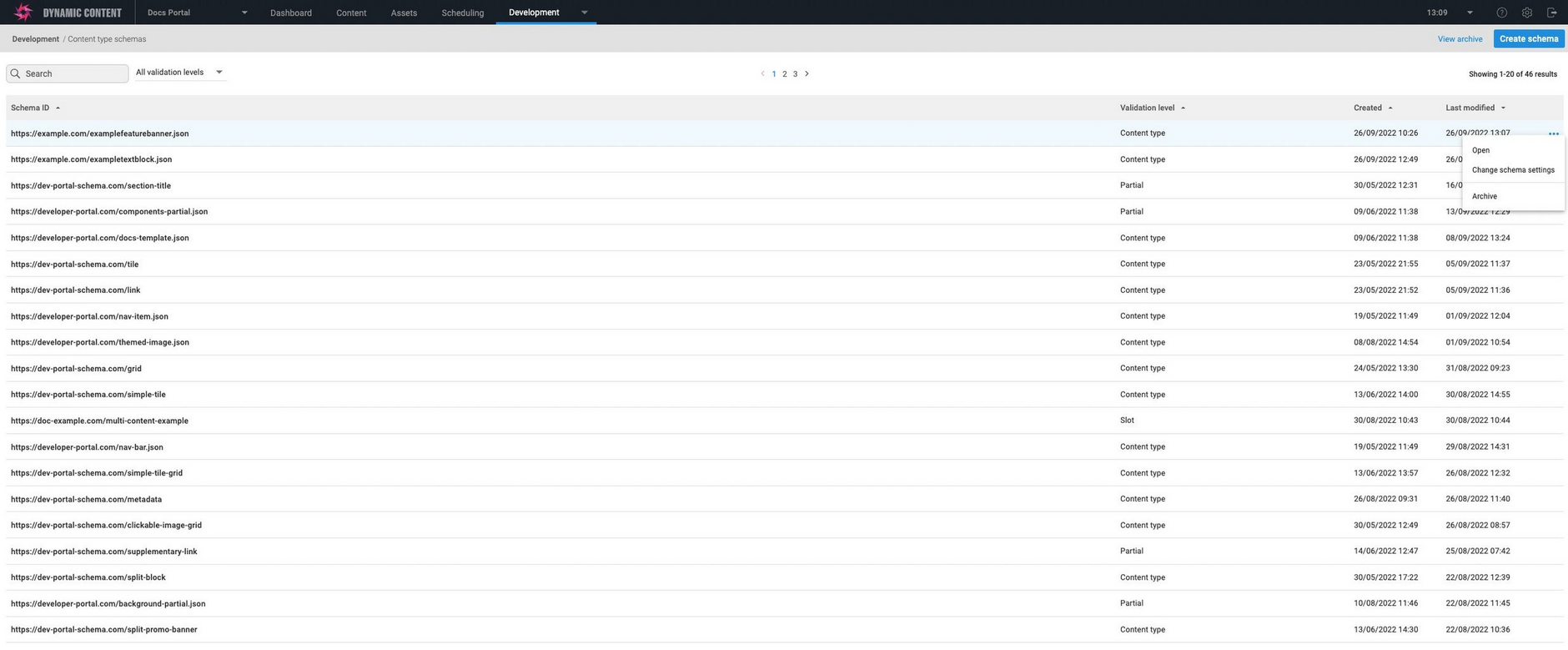This screenshot has height=650, width=1568.
Task: Go to previous page arrow in pagination
Action: point(762,73)
